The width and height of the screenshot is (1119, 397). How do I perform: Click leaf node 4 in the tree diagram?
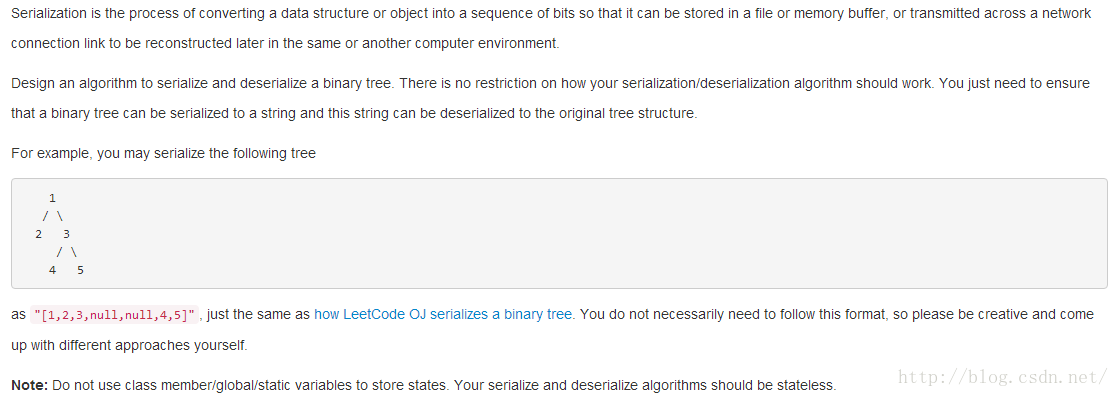tap(52, 269)
